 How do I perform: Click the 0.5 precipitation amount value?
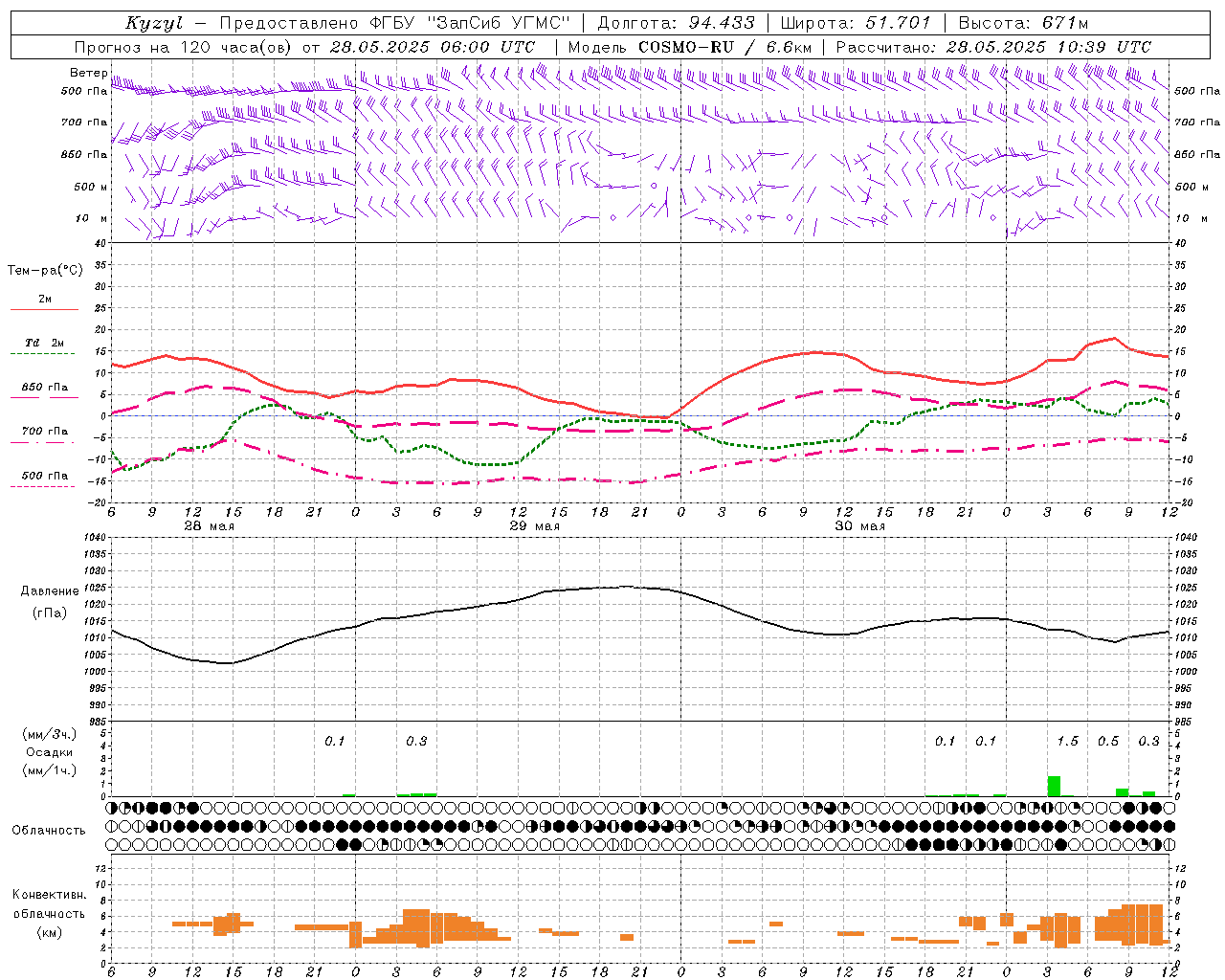[1108, 742]
